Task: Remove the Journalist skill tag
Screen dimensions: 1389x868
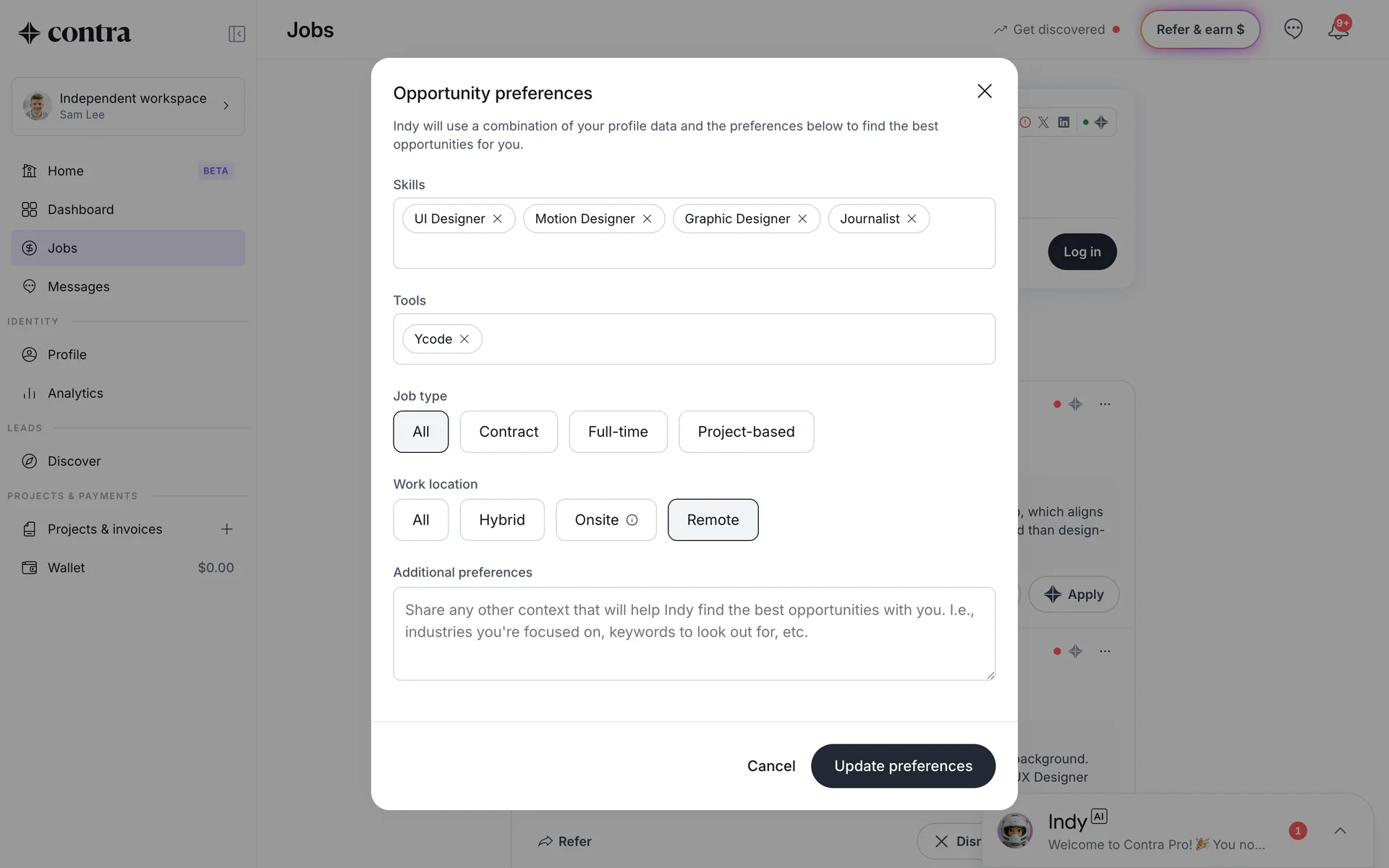Action: coord(912,219)
